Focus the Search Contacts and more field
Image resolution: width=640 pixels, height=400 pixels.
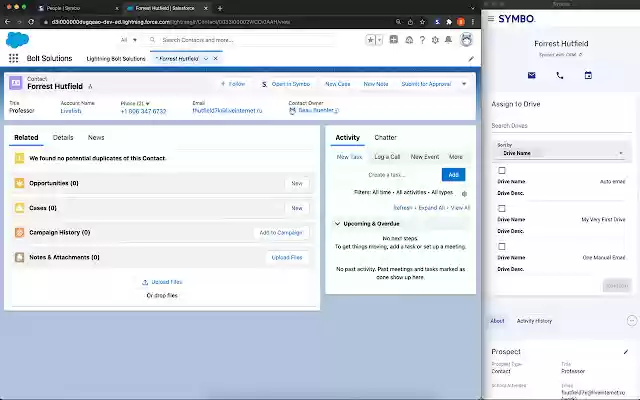coord(241,40)
